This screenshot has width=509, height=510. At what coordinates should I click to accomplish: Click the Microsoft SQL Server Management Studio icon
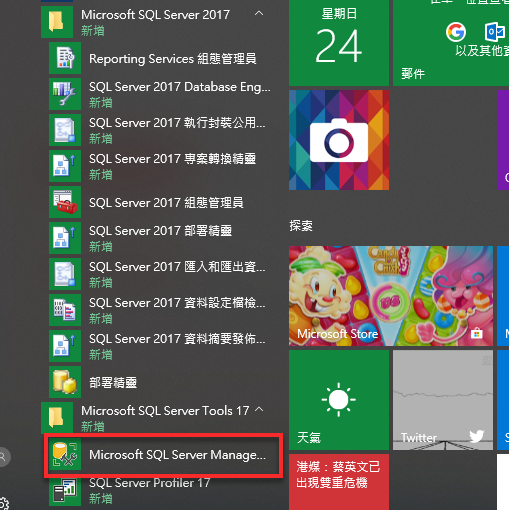tap(65, 454)
